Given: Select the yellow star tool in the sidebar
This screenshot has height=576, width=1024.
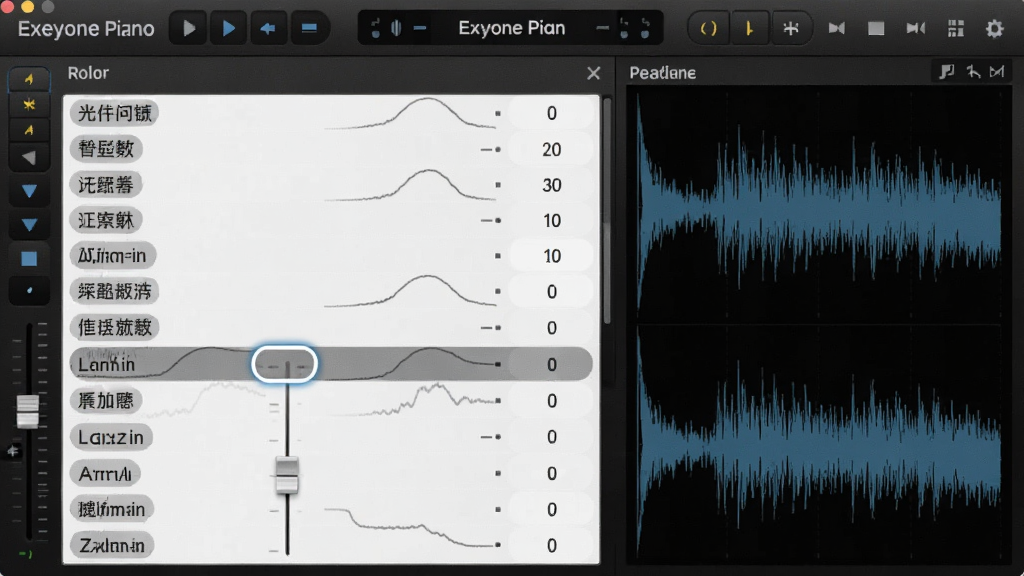Looking at the screenshot, I should point(29,104).
